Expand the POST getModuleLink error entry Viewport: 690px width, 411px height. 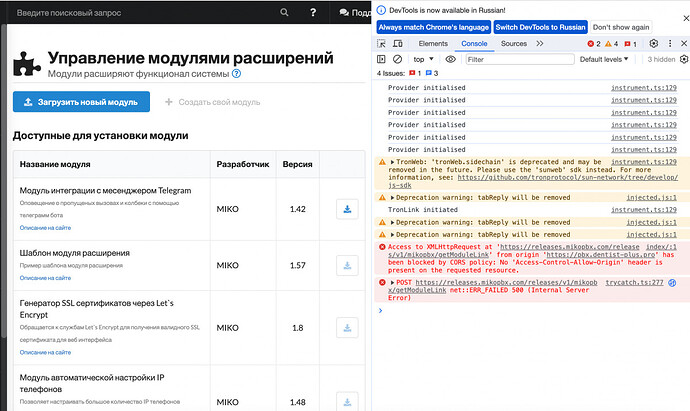tap(392, 283)
